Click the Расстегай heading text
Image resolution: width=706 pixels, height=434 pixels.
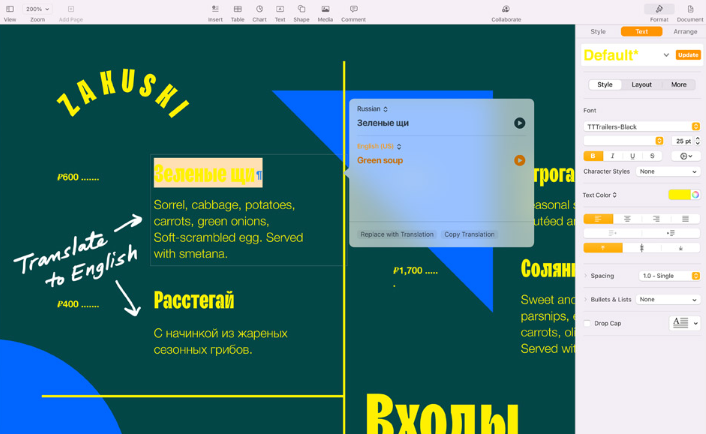click(x=194, y=300)
